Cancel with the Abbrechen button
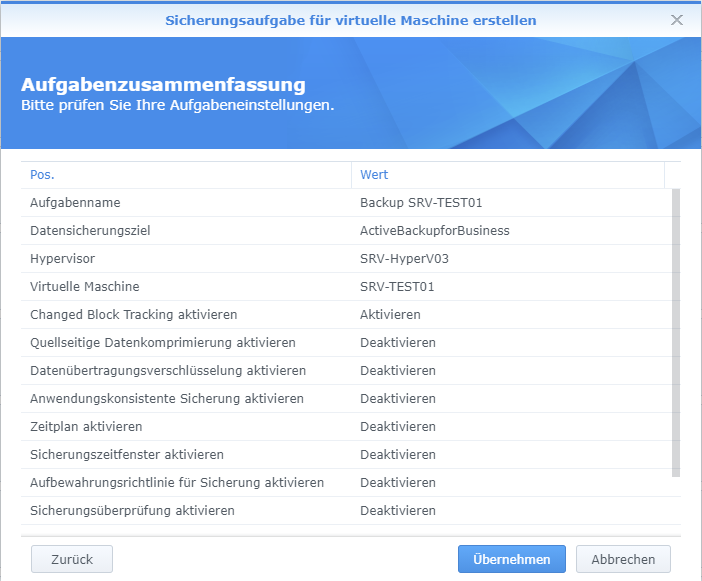 pyautogui.click(x=623, y=559)
